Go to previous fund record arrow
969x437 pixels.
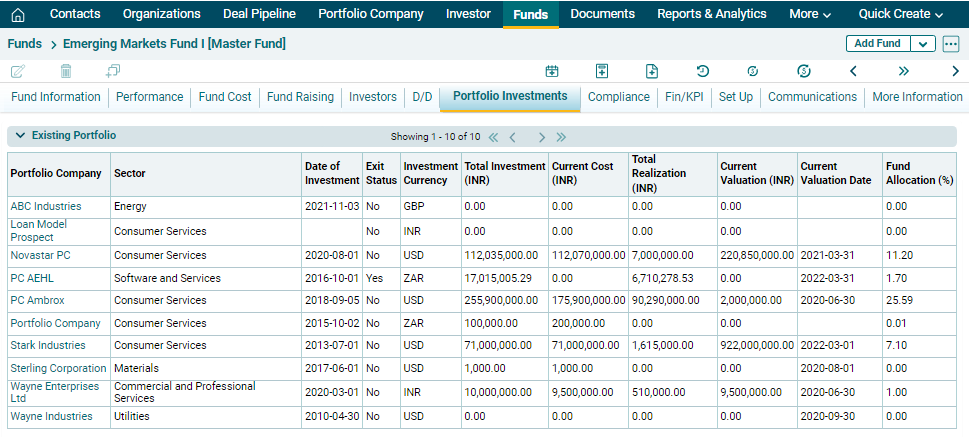click(x=853, y=71)
